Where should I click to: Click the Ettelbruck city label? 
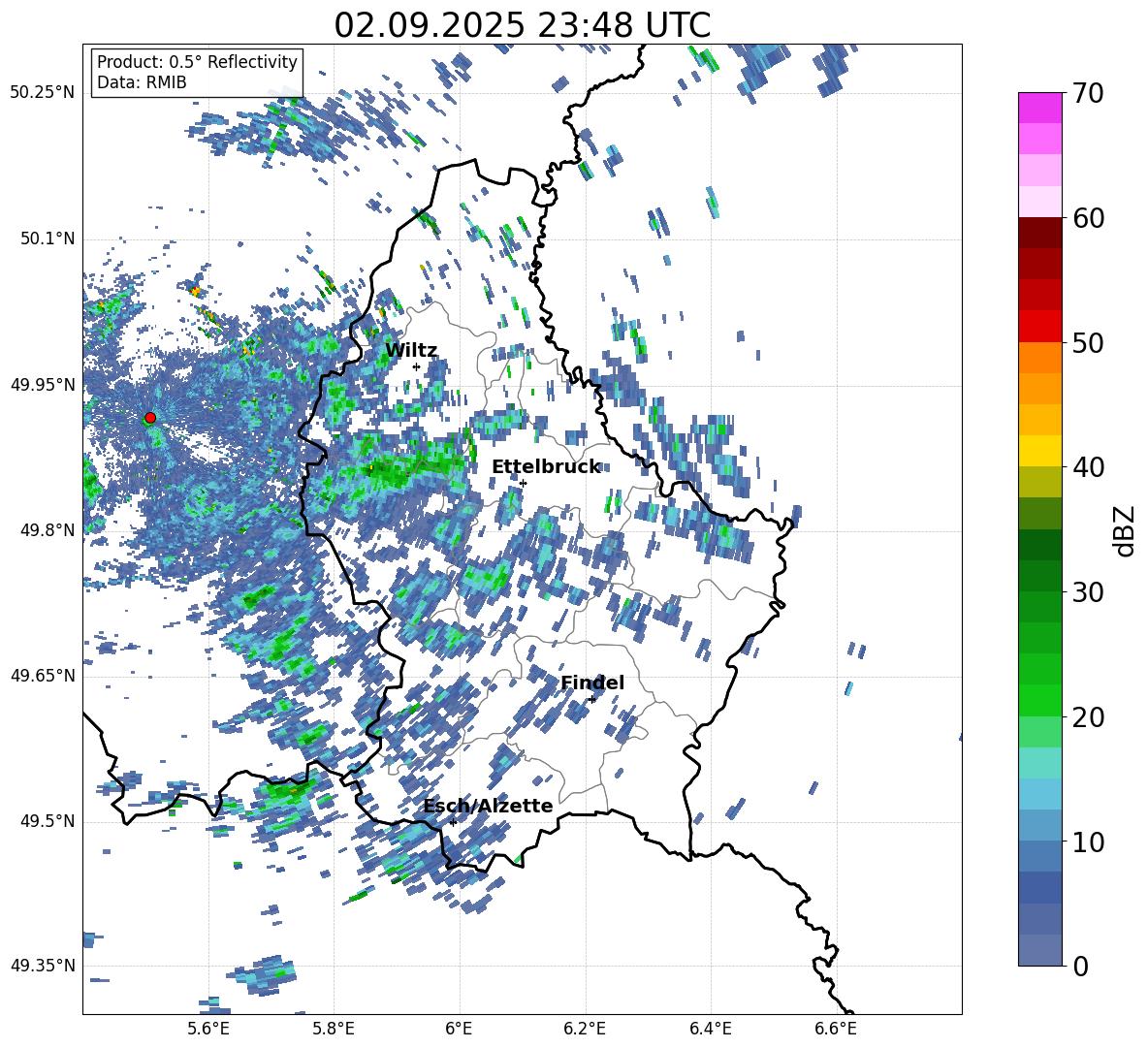pos(546,467)
